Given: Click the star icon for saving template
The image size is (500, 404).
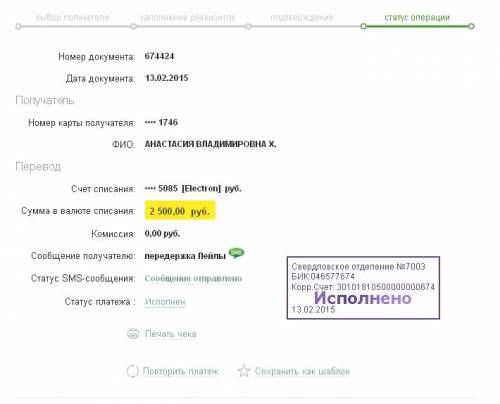Looking at the screenshot, I should point(244,371).
